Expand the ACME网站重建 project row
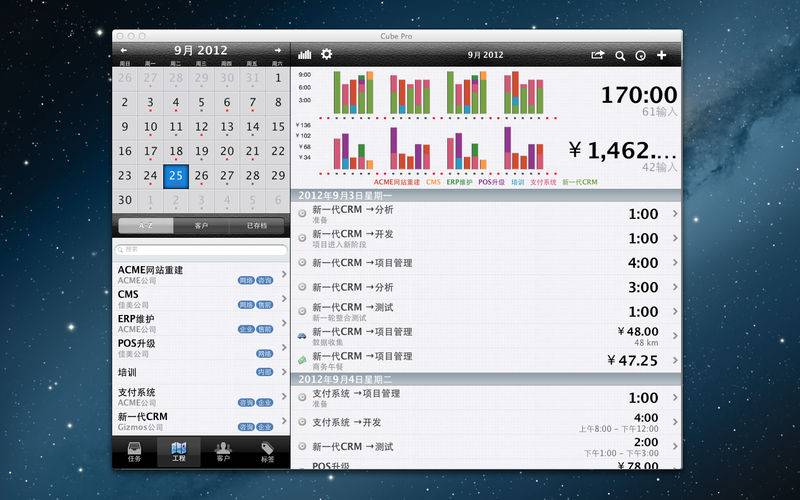Viewport: 800px width, 500px height. coord(284,275)
